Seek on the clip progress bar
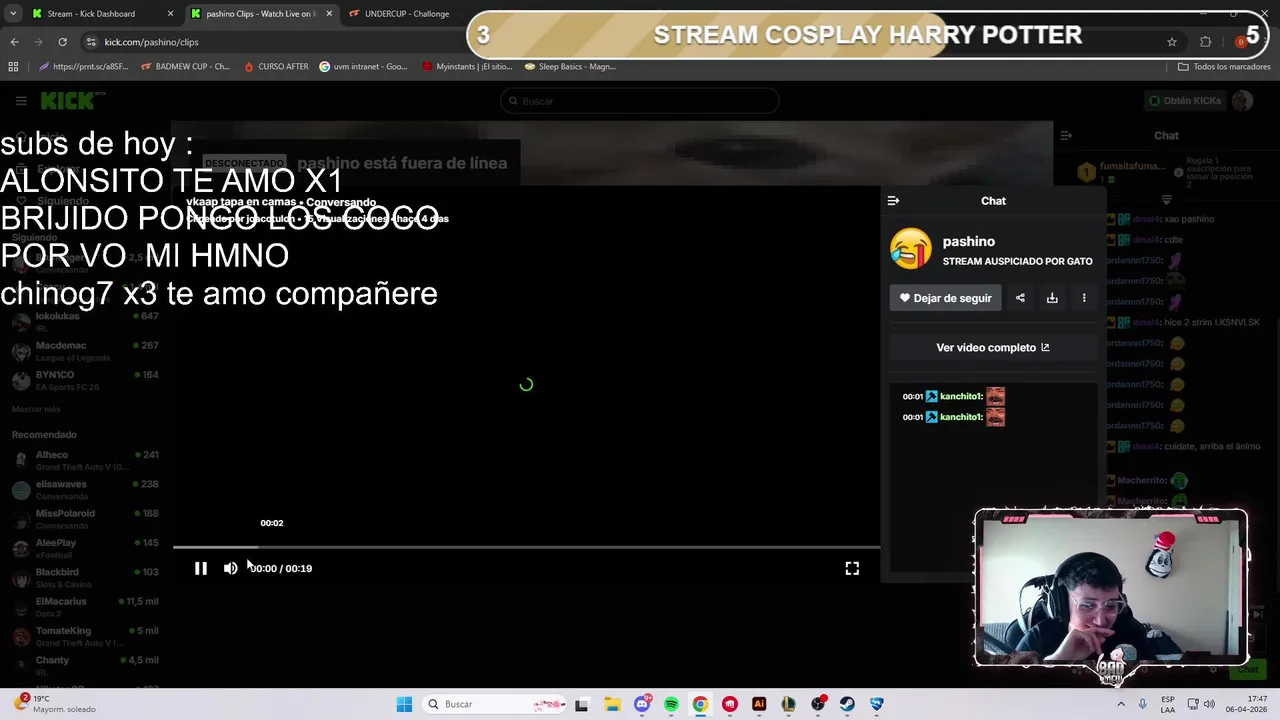This screenshot has width=1280, height=720. pos(526,547)
